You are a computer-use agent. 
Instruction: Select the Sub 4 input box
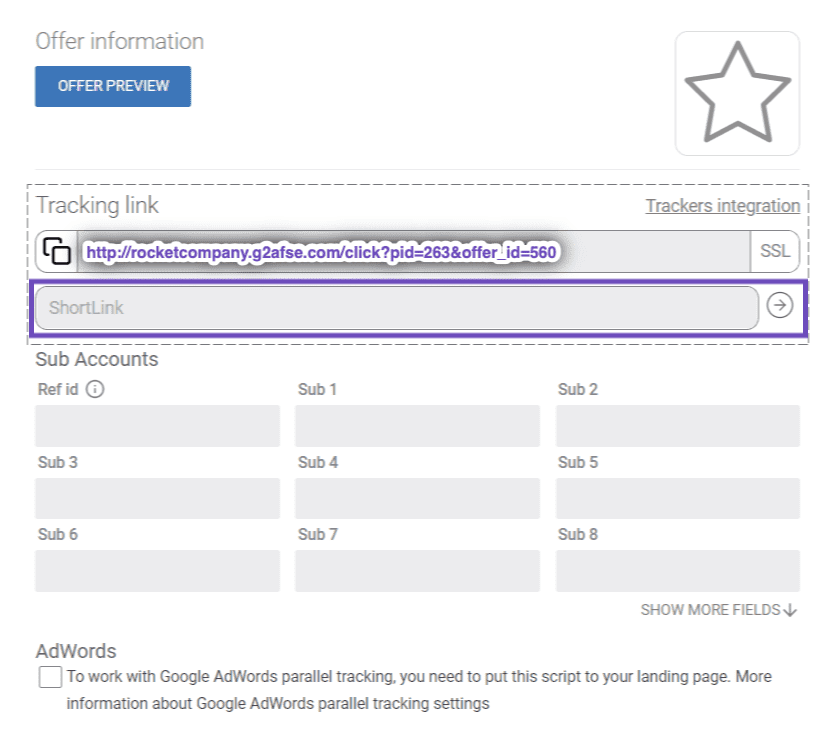(x=417, y=498)
